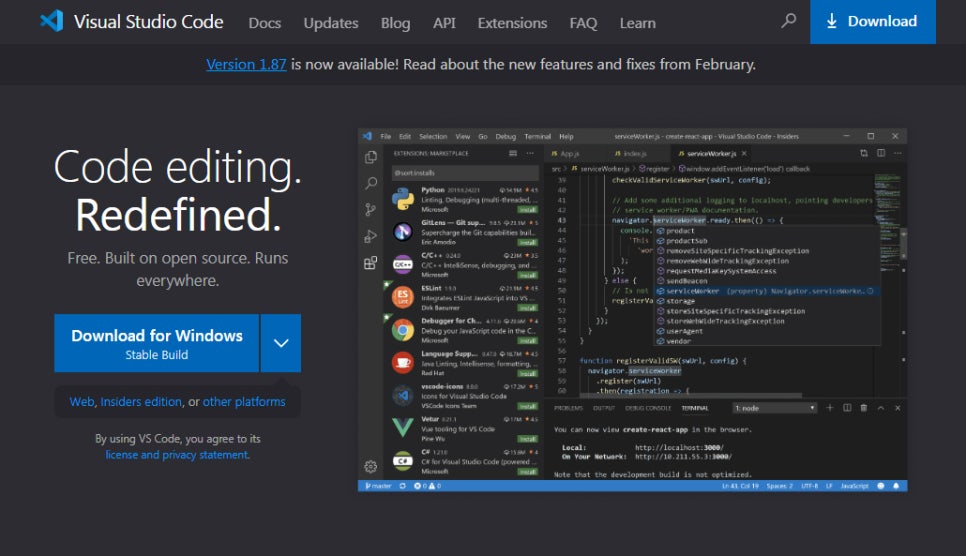This screenshot has height=556, width=966.
Task: Click the Selection menu in the editor screenshot
Action: pyautogui.click(x=433, y=136)
